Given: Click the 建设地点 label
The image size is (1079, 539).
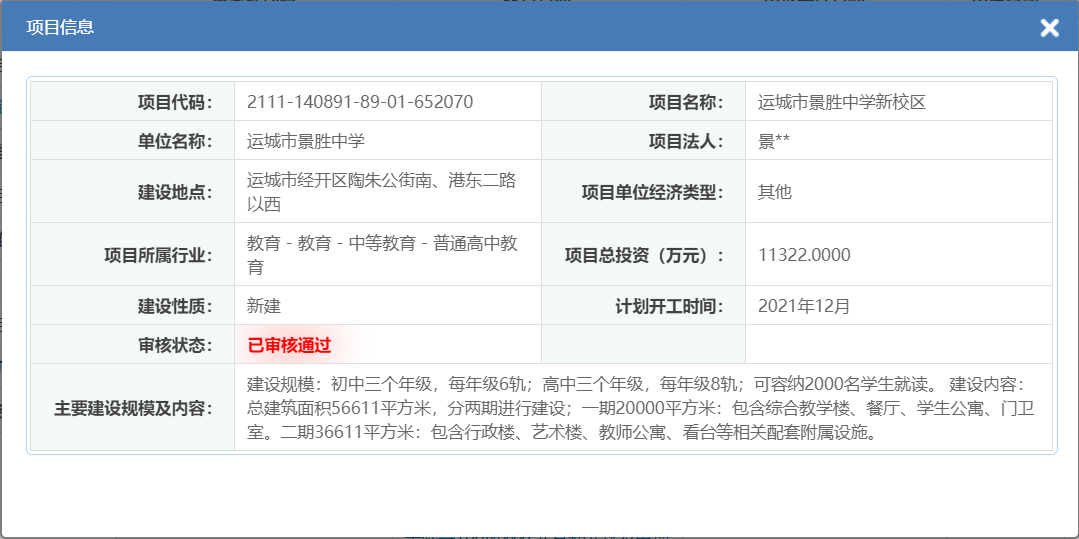Looking at the screenshot, I should pyautogui.click(x=175, y=192).
